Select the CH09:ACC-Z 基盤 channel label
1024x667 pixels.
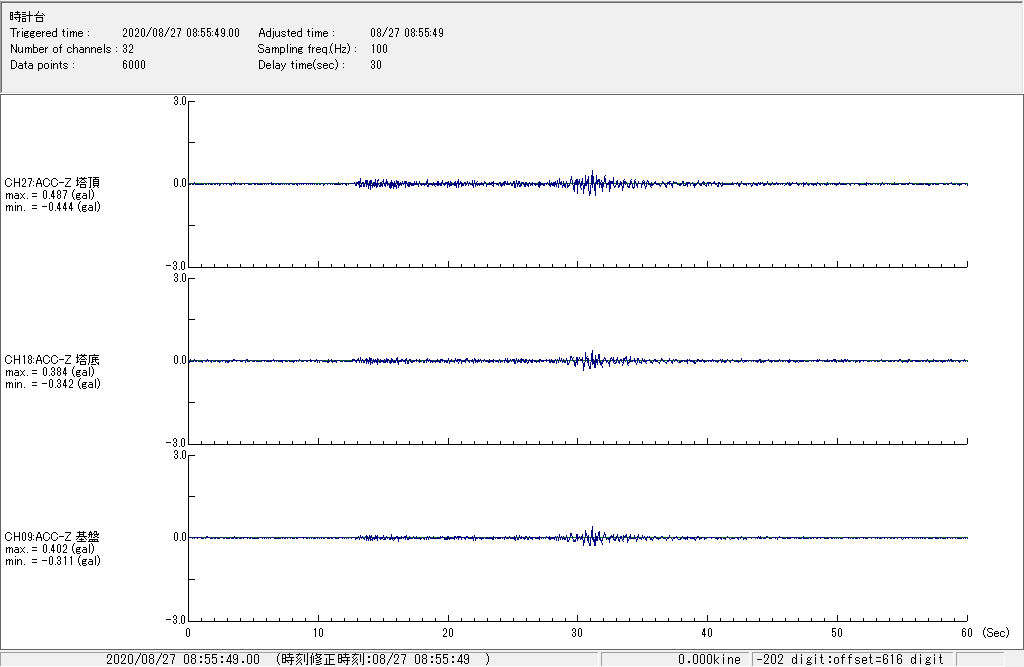point(52,537)
